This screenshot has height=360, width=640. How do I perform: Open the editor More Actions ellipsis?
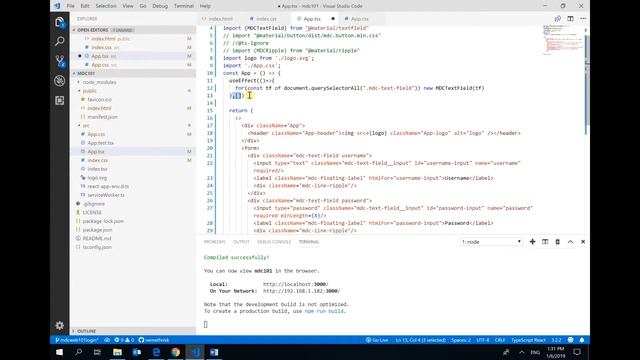pyautogui.click(x=583, y=19)
